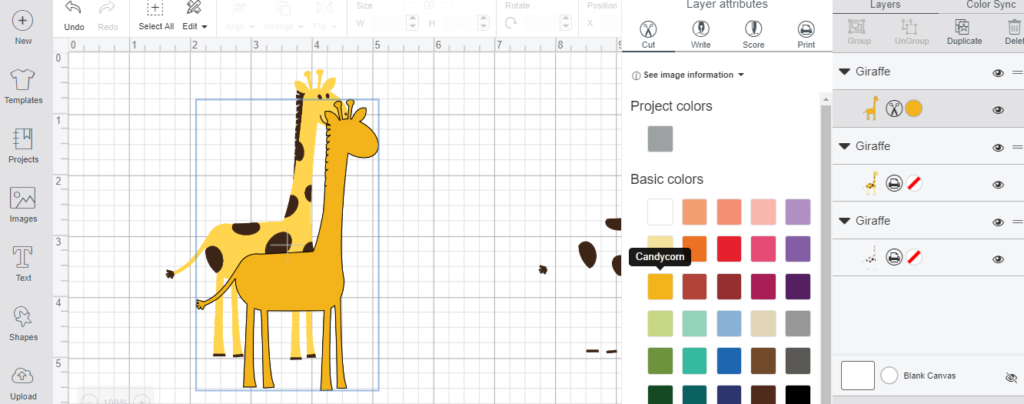Select the gray project color swatch
The width and height of the screenshot is (1024, 404).
[x=660, y=139]
